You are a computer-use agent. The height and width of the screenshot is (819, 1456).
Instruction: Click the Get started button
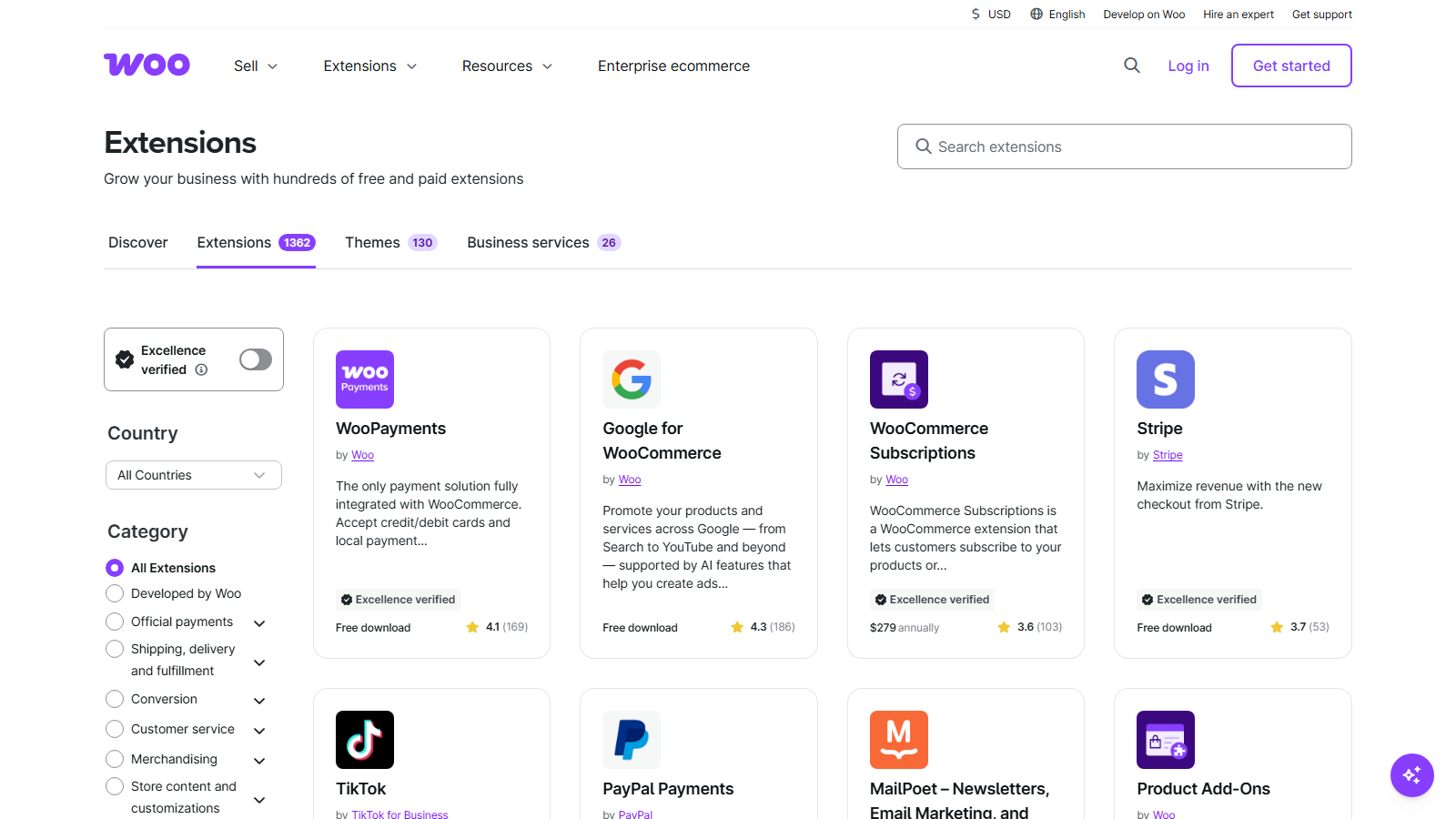tap(1291, 66)
